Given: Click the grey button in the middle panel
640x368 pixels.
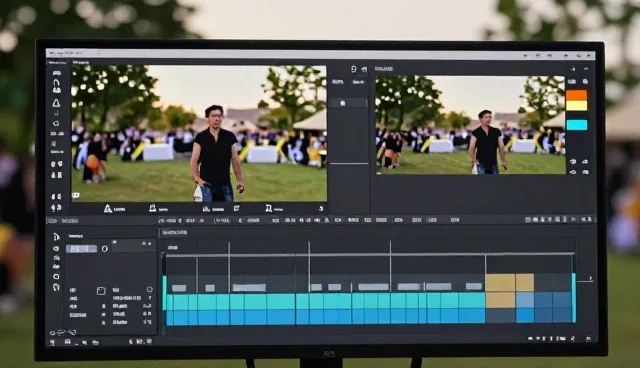Looking at the screenshot, I should tap(348, 103).
